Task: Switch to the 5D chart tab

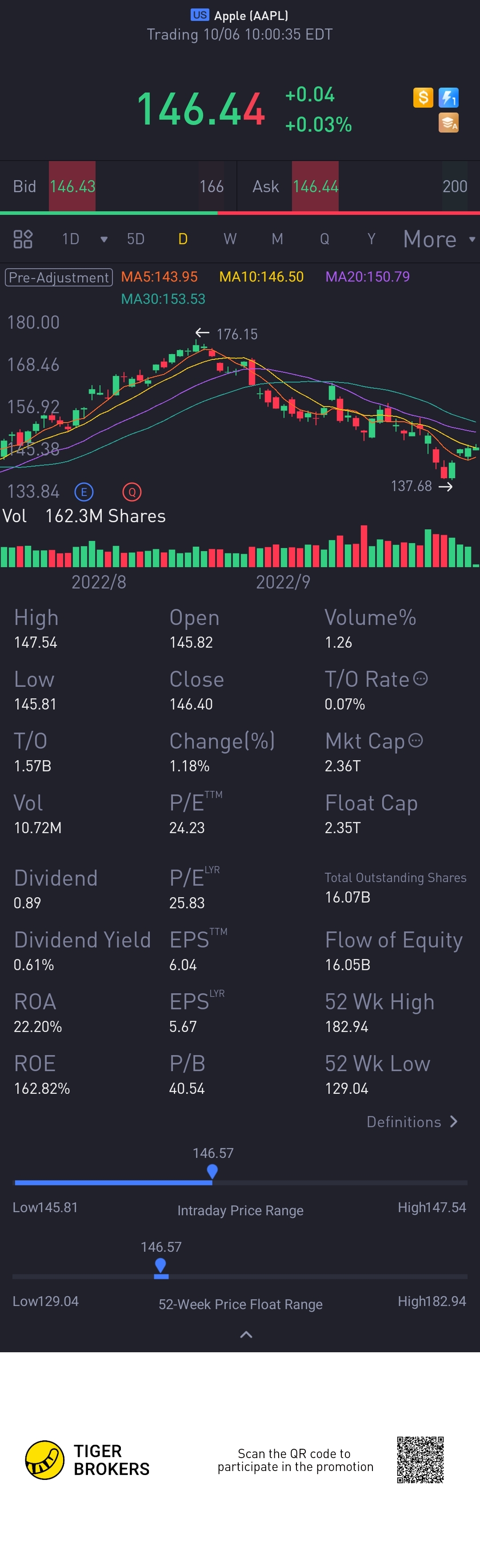Action: click(136, 239)
